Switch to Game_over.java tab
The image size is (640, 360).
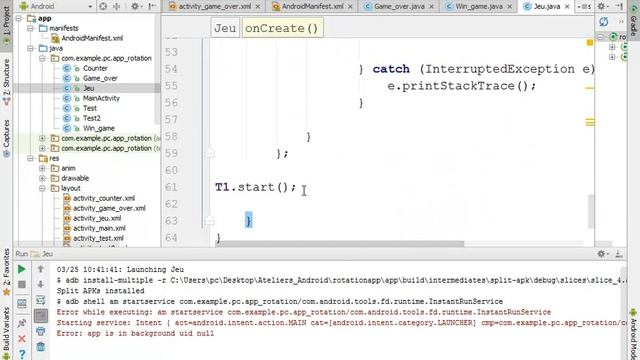coord(399,7)
